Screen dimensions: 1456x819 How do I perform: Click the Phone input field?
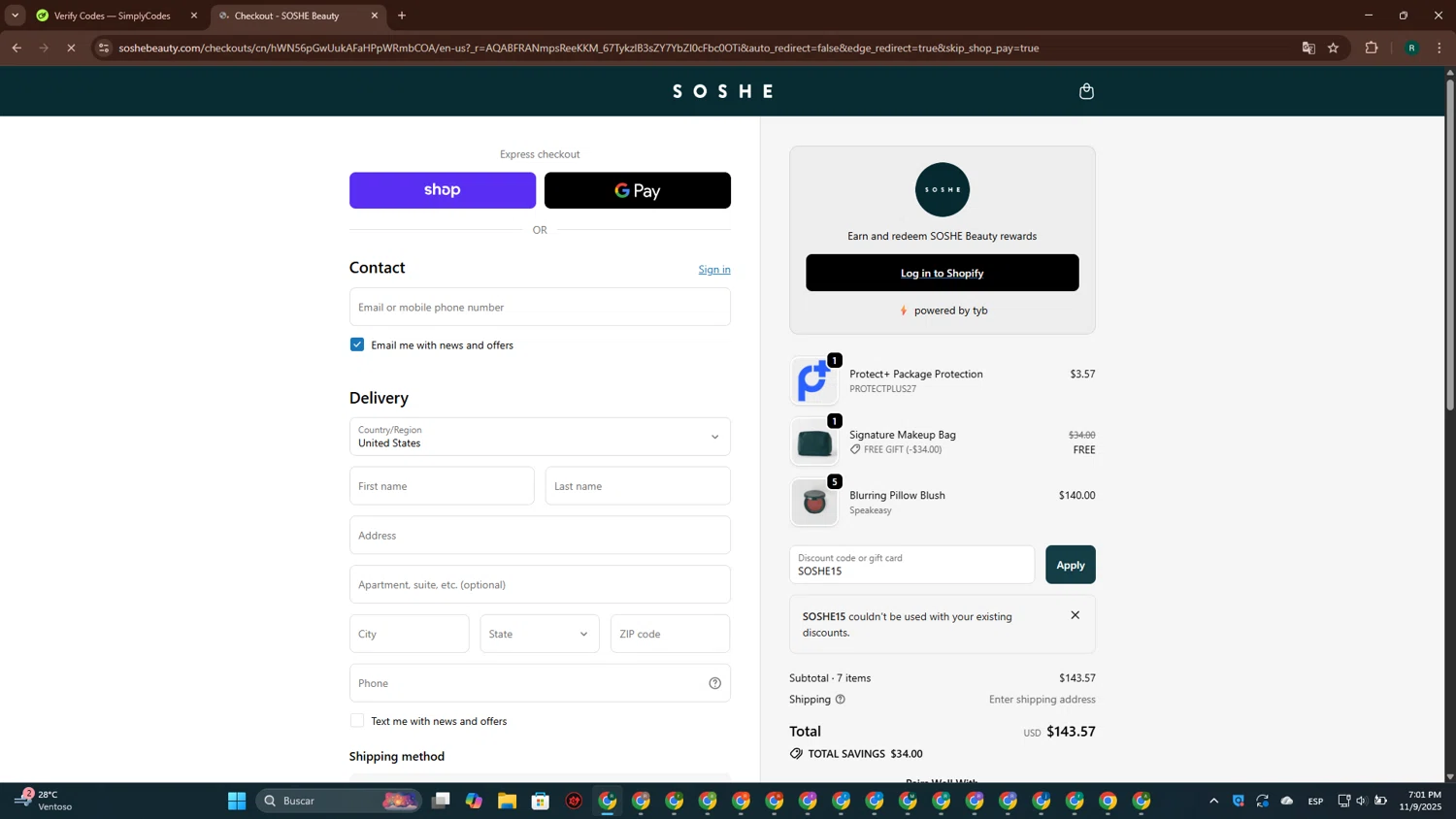pyautogui.click(x=540, y=683)
